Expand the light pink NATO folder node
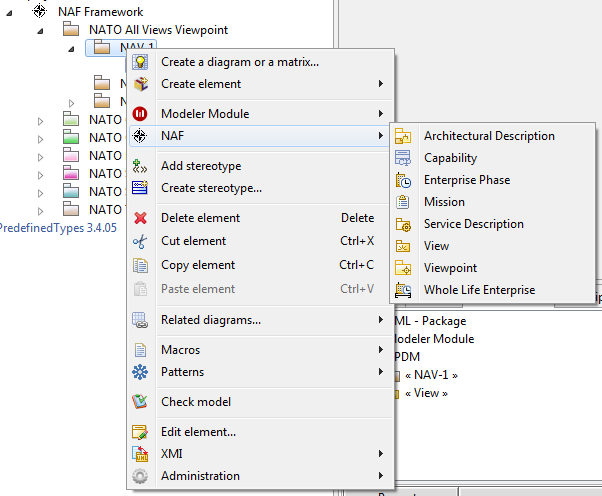This screenshot has height=496, width=602. (40, 157)
